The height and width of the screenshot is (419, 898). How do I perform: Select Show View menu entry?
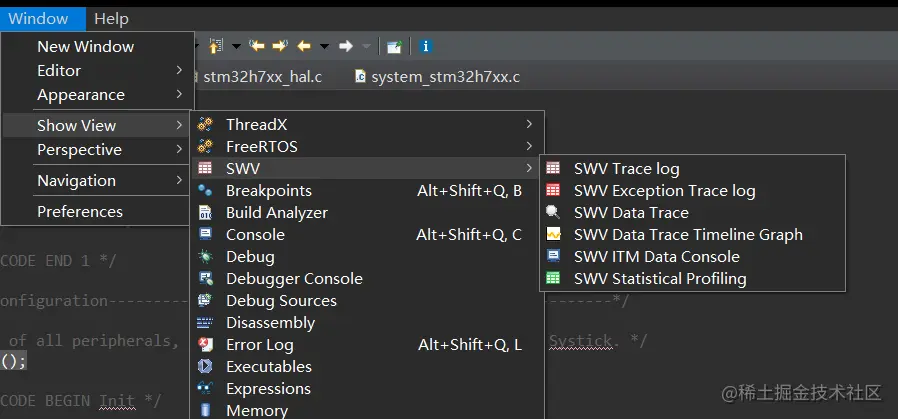pyautogui.click(x=97, y=125)
